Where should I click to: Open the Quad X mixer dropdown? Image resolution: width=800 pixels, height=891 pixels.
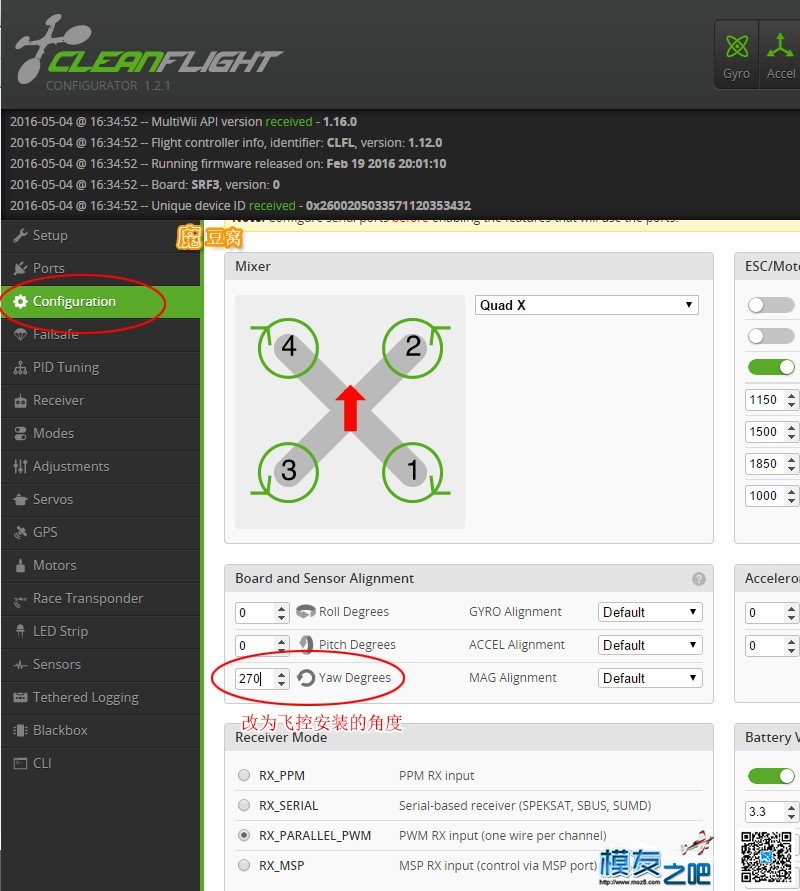coord(586,305)
